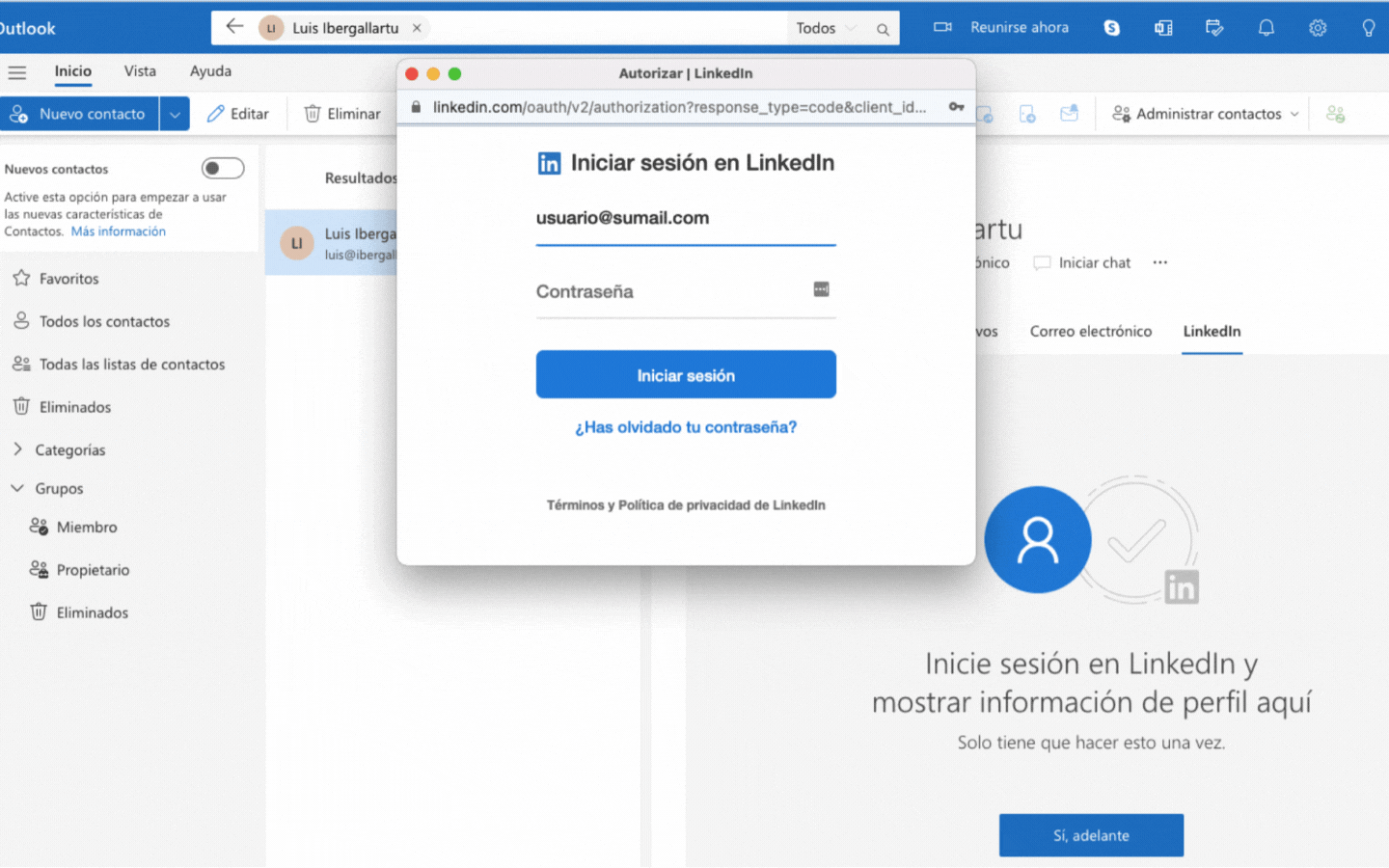Click the envelope with bell toolbar icon

point(1069,114)
